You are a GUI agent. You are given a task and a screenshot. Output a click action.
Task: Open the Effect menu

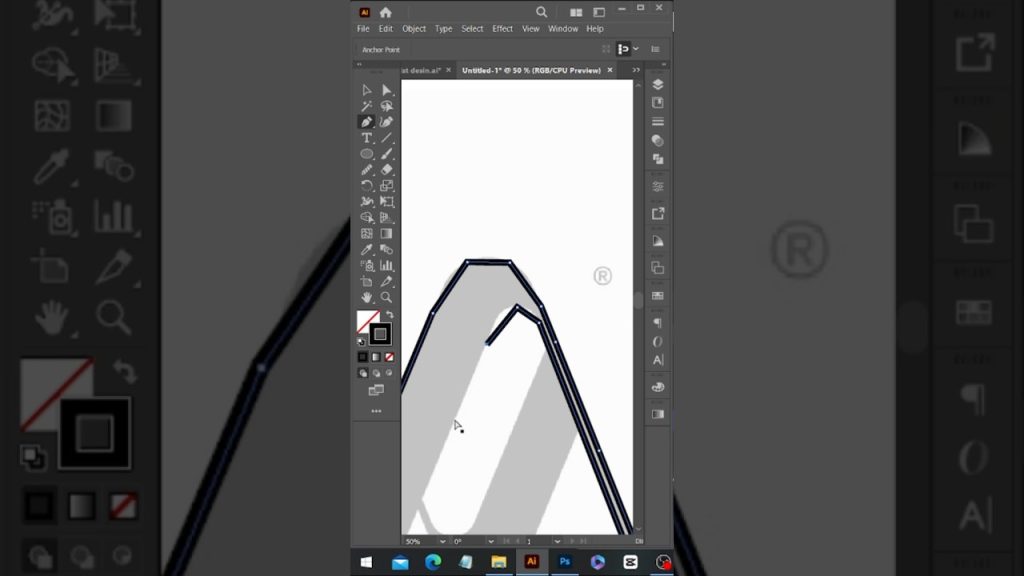tap(502, 28)
